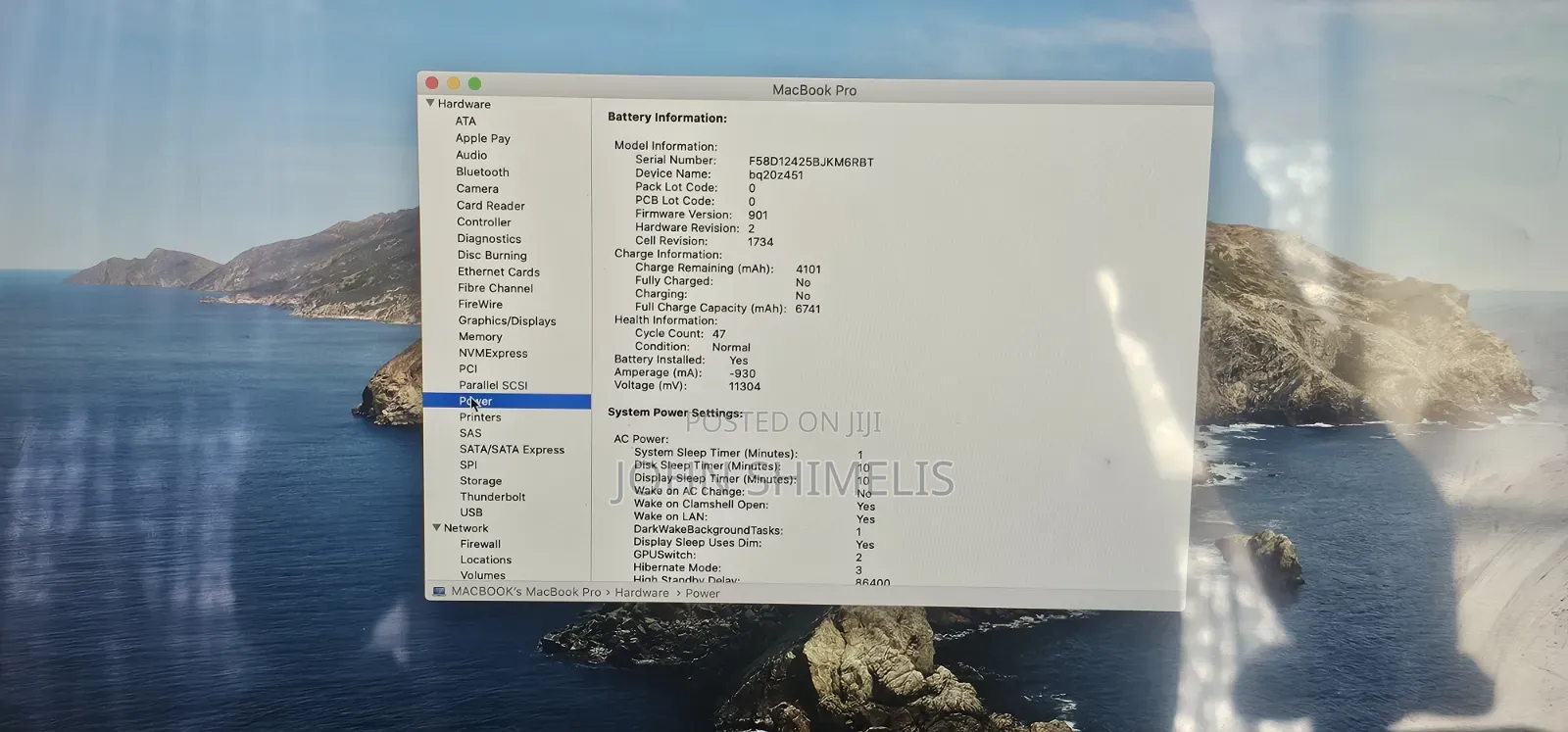Screen dimensions: 1568x732
Task: Click Voltage value 11304
Action: tap(745, 386)
